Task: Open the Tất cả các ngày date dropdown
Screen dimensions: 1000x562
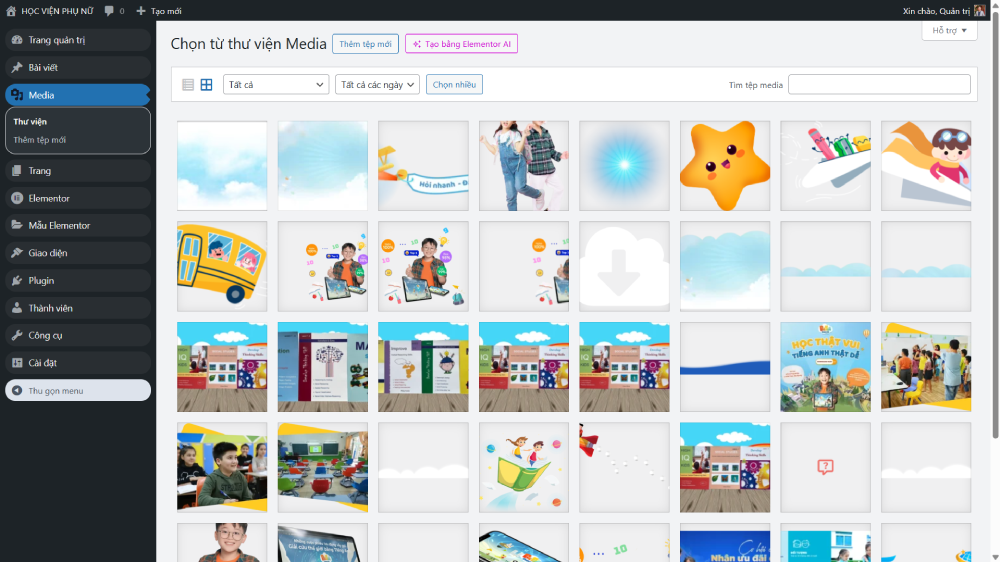Action: click(x=377, y=84)
